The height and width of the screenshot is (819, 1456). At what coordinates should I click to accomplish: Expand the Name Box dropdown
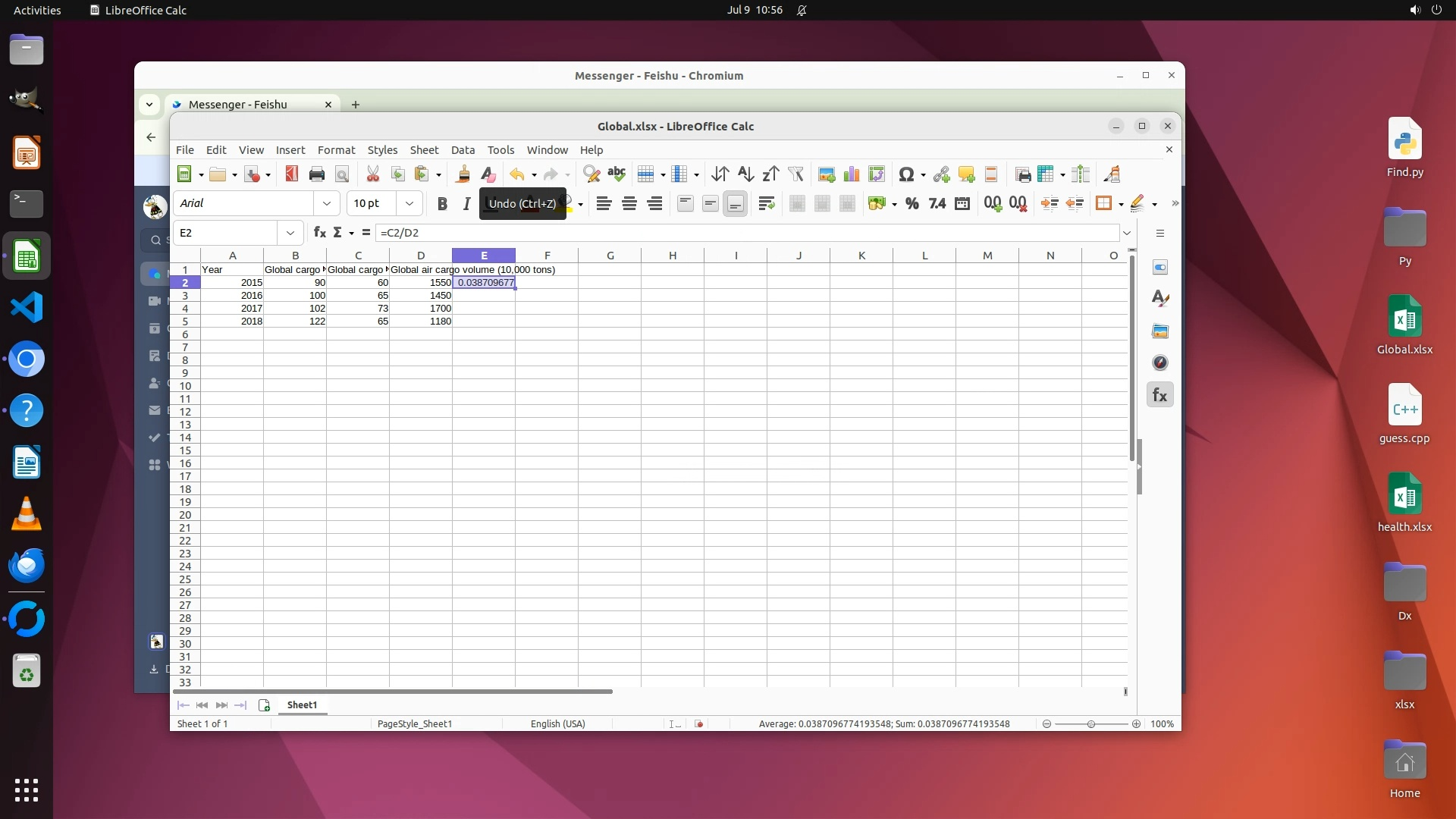pos(290,233)
